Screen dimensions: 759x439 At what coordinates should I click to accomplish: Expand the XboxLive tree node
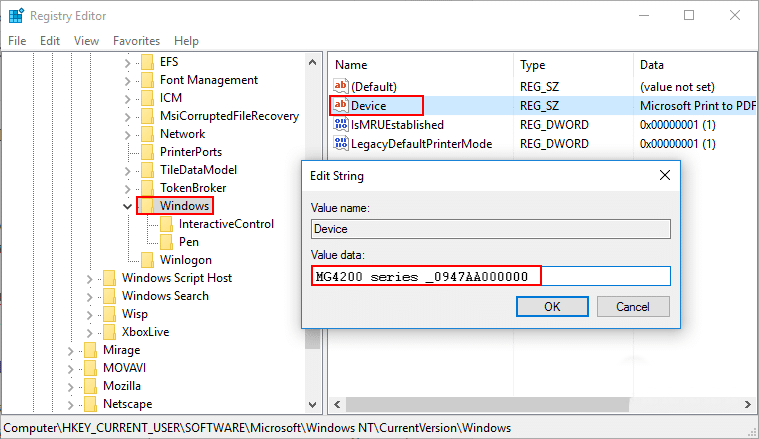[x=90, y=333]
